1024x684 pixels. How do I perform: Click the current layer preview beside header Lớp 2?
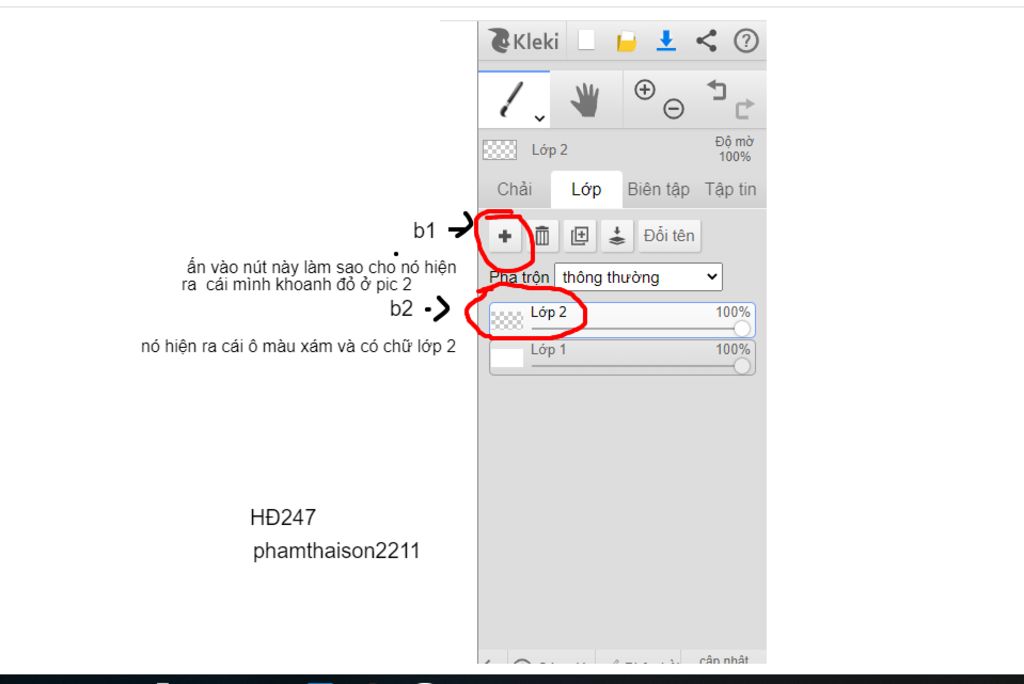click(x=500, y=150)
